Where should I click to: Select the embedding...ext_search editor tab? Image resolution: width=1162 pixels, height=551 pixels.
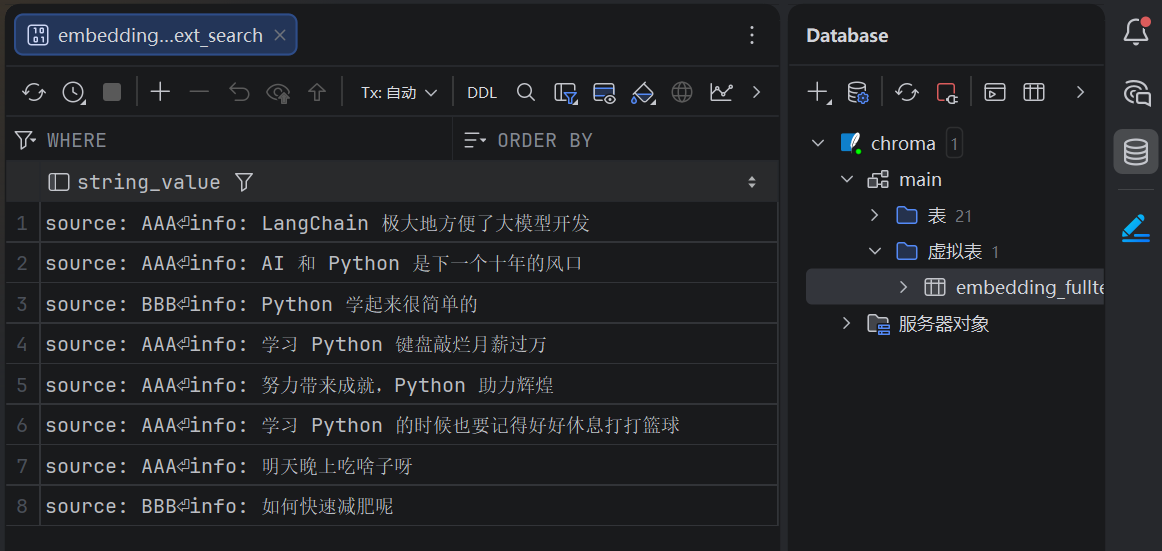pyautogui.click(x=156, y=35)
